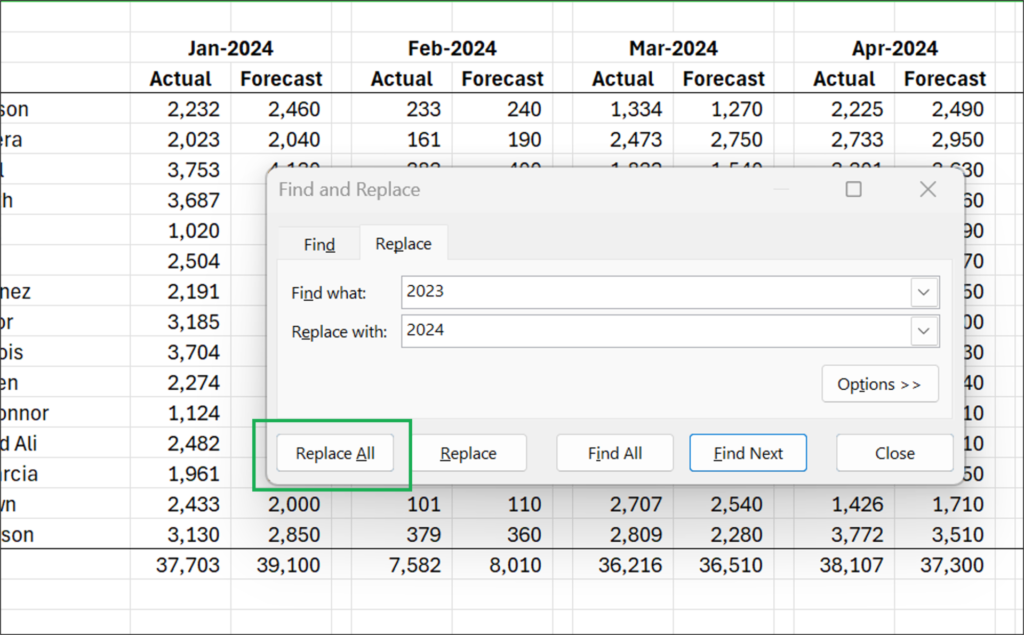Viewport: 1024px width, 635px height.
Task: Click into the Find what text field
Action: (655, 292)
